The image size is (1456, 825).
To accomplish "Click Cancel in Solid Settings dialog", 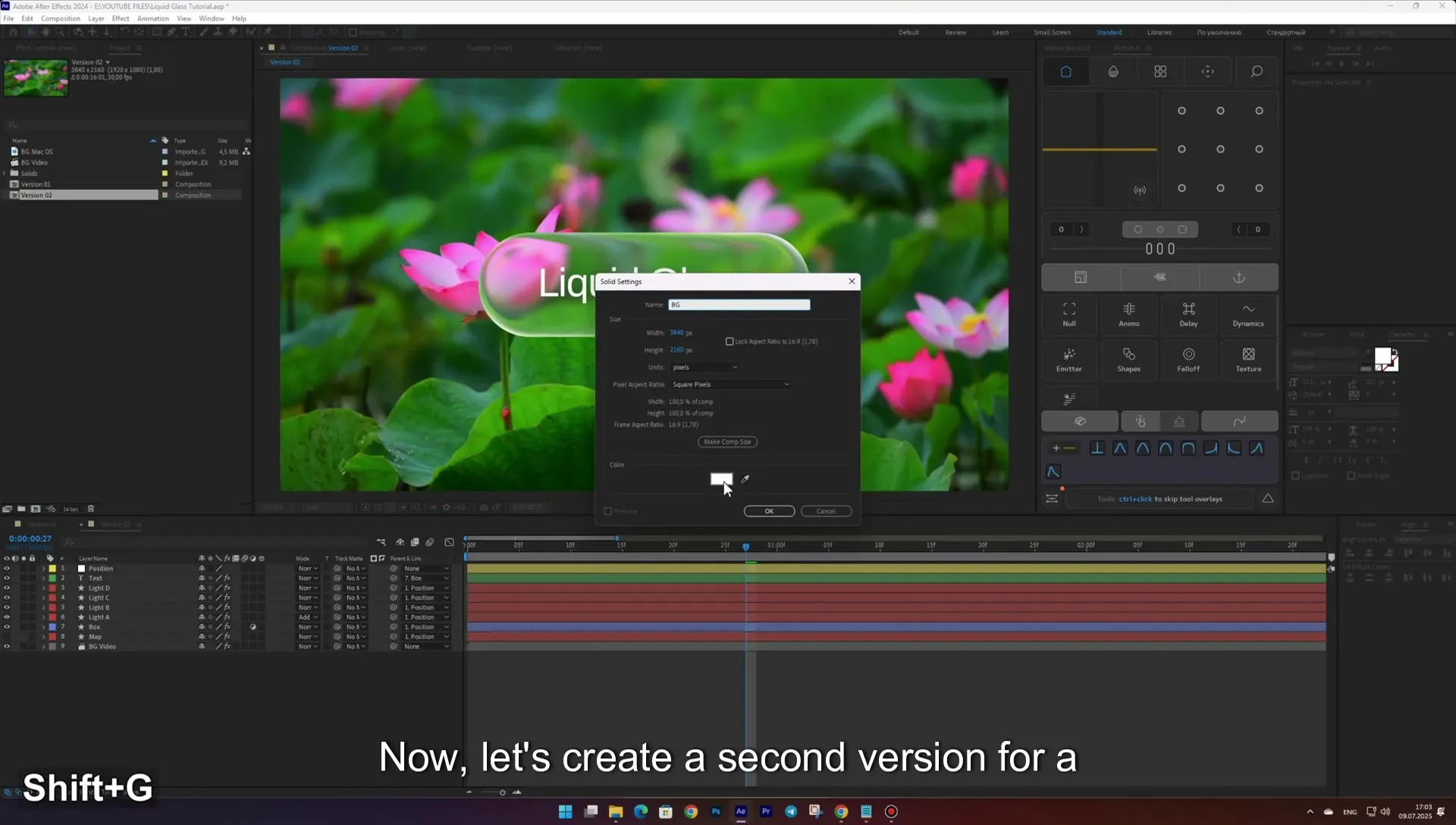I will click(x=826, y=511).
